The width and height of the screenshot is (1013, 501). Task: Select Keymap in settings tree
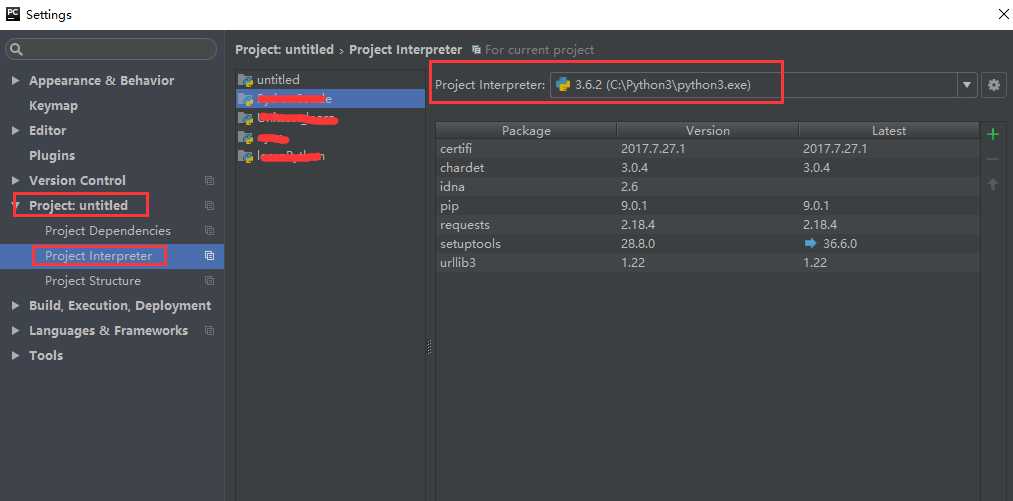click(53, 105)
